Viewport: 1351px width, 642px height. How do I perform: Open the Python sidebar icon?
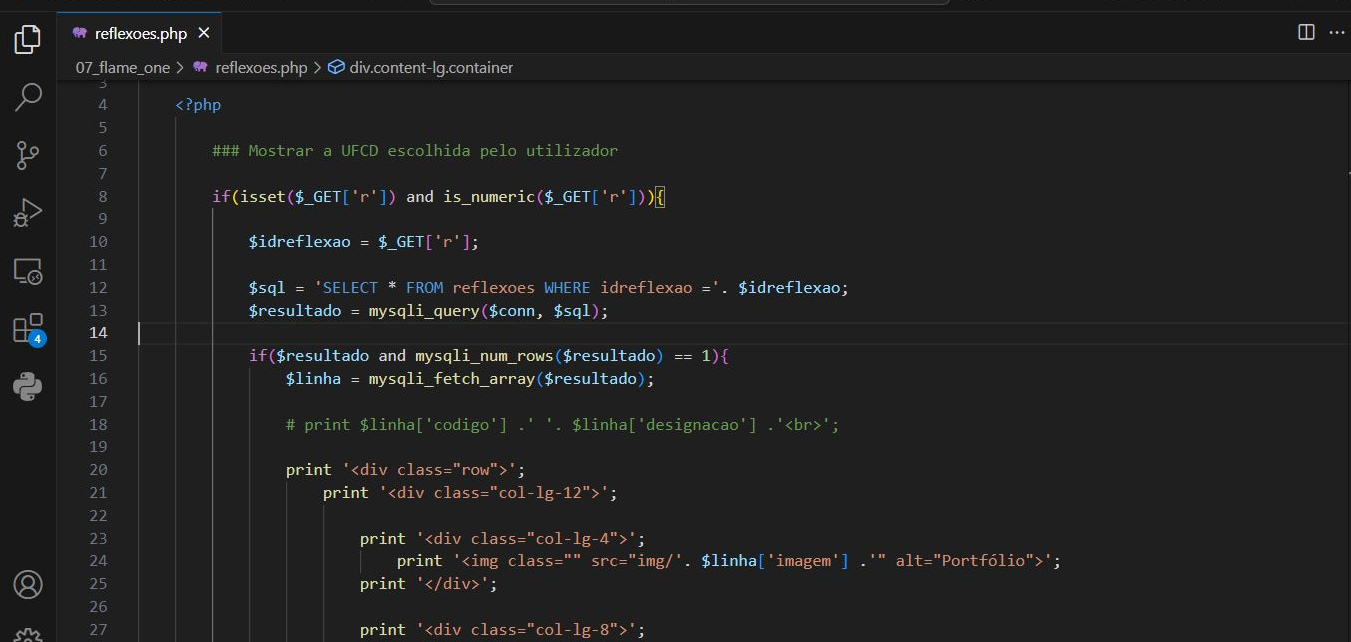(x=28, y=386)
